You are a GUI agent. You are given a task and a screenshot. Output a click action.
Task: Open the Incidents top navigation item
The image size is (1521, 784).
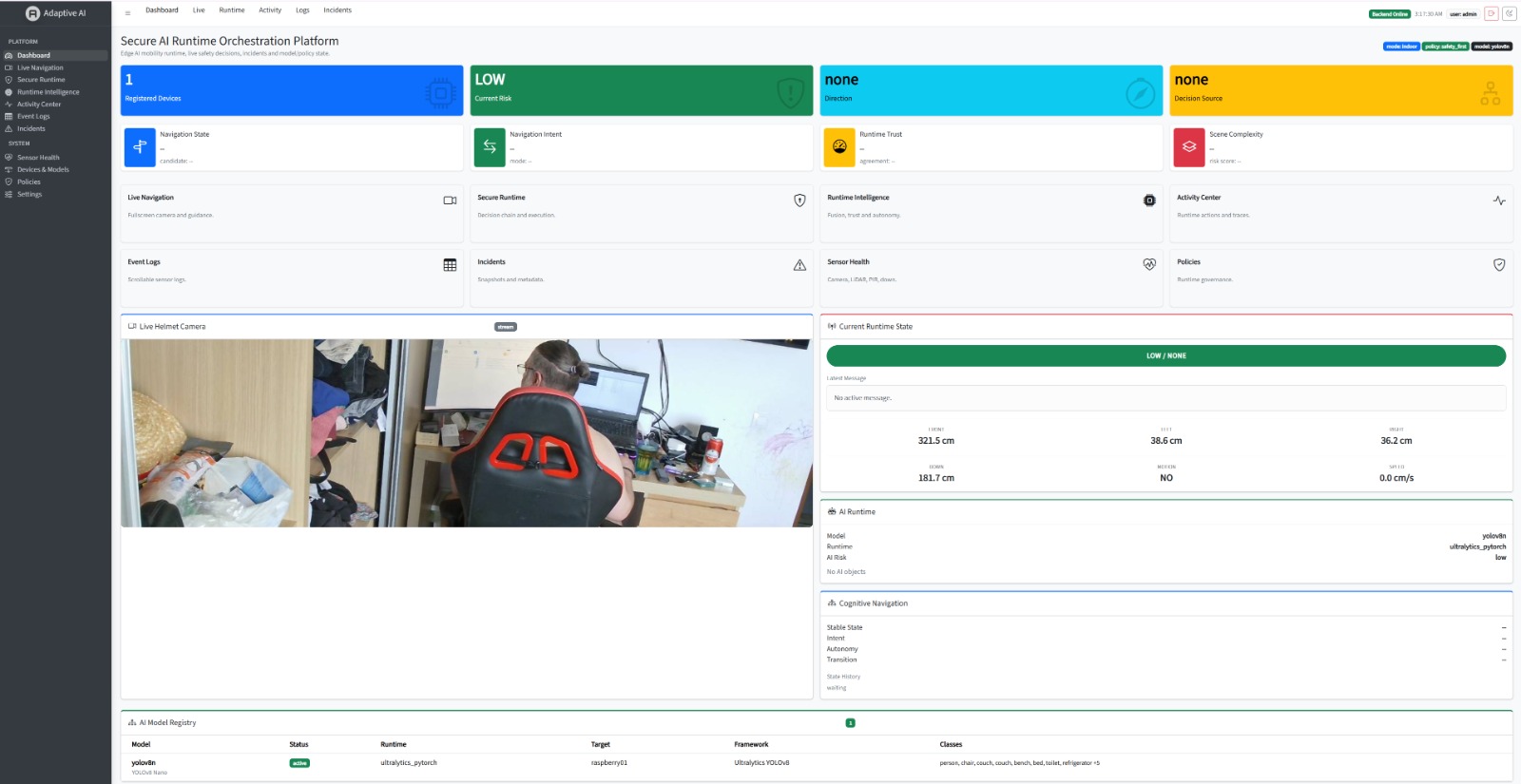337,10
